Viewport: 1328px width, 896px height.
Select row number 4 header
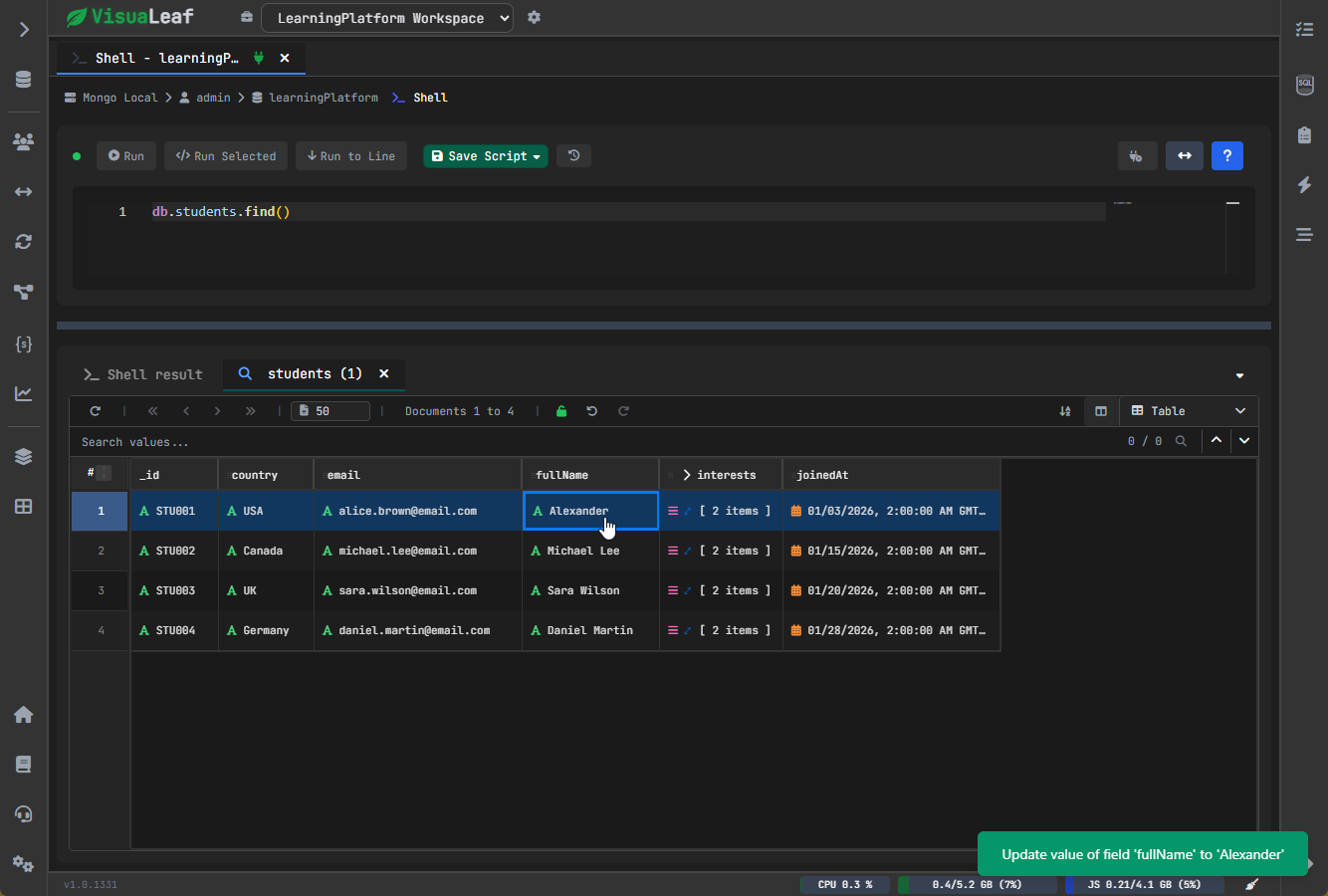(101, 630)
